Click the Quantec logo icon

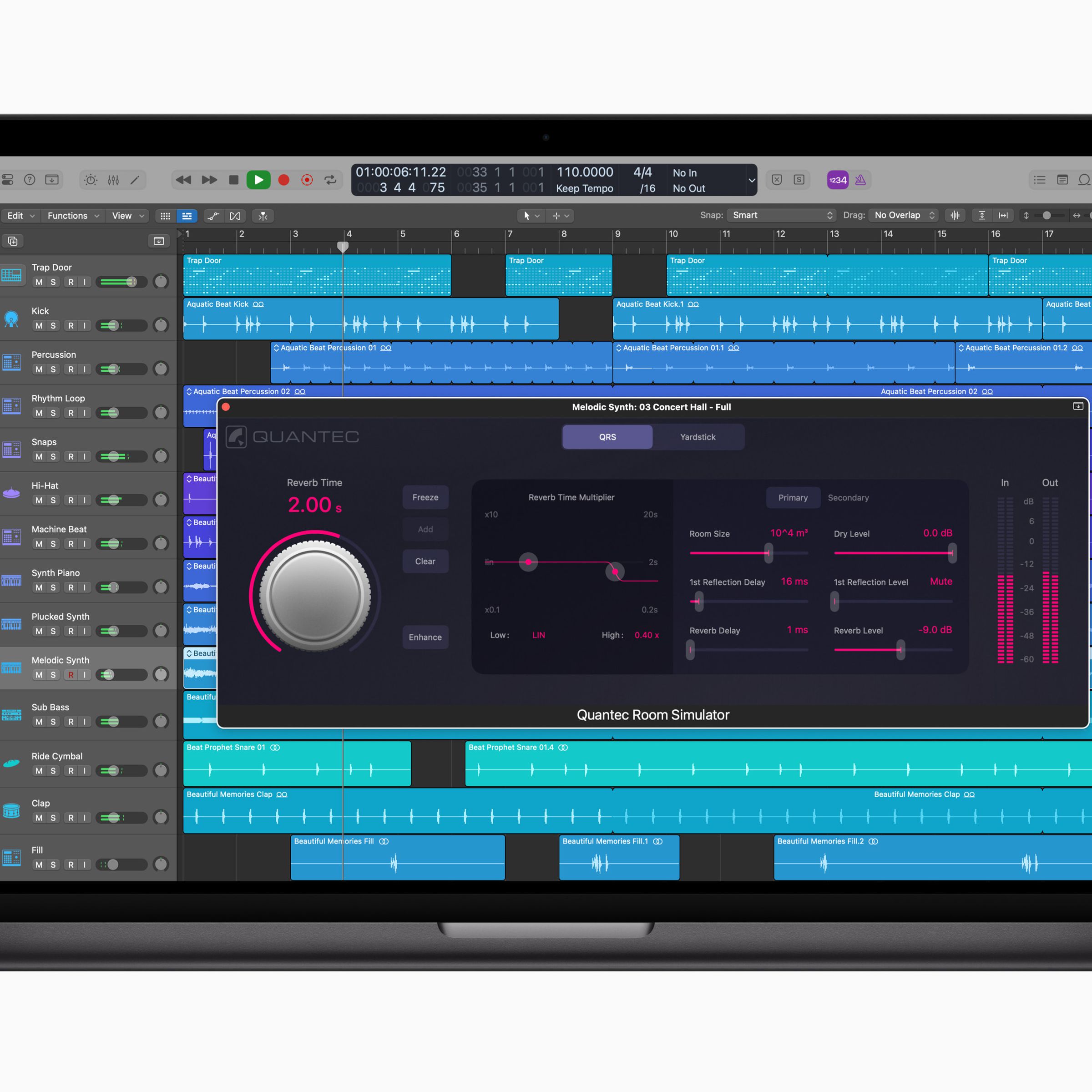(x=236, y=436)
